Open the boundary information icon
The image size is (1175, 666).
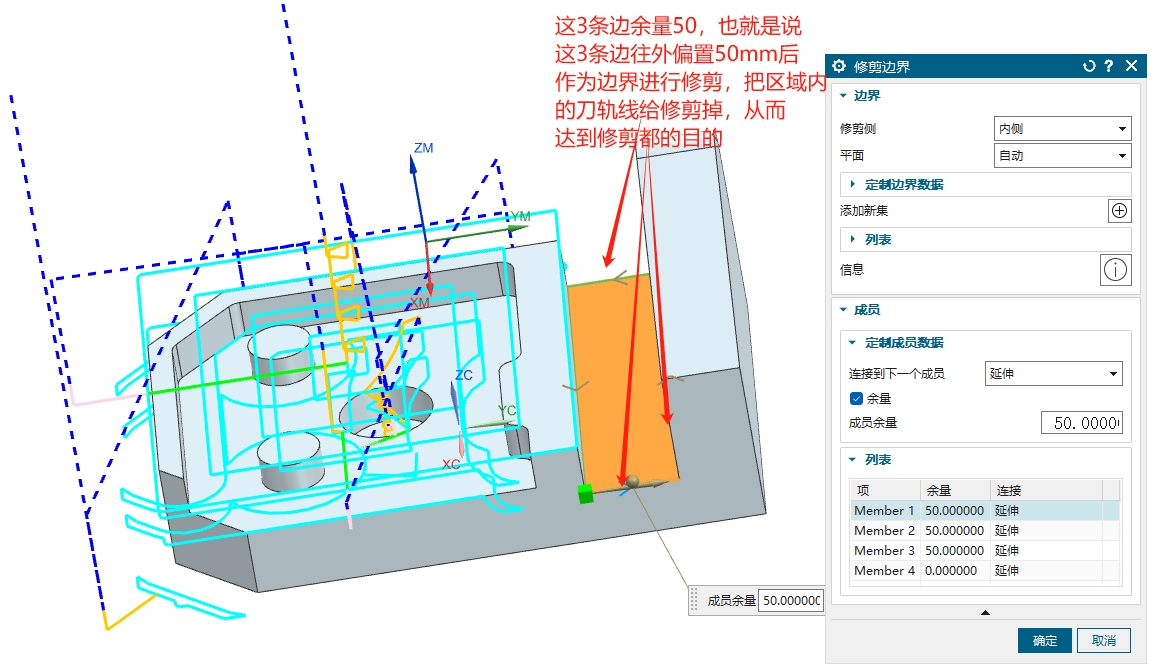point(1116,270)
